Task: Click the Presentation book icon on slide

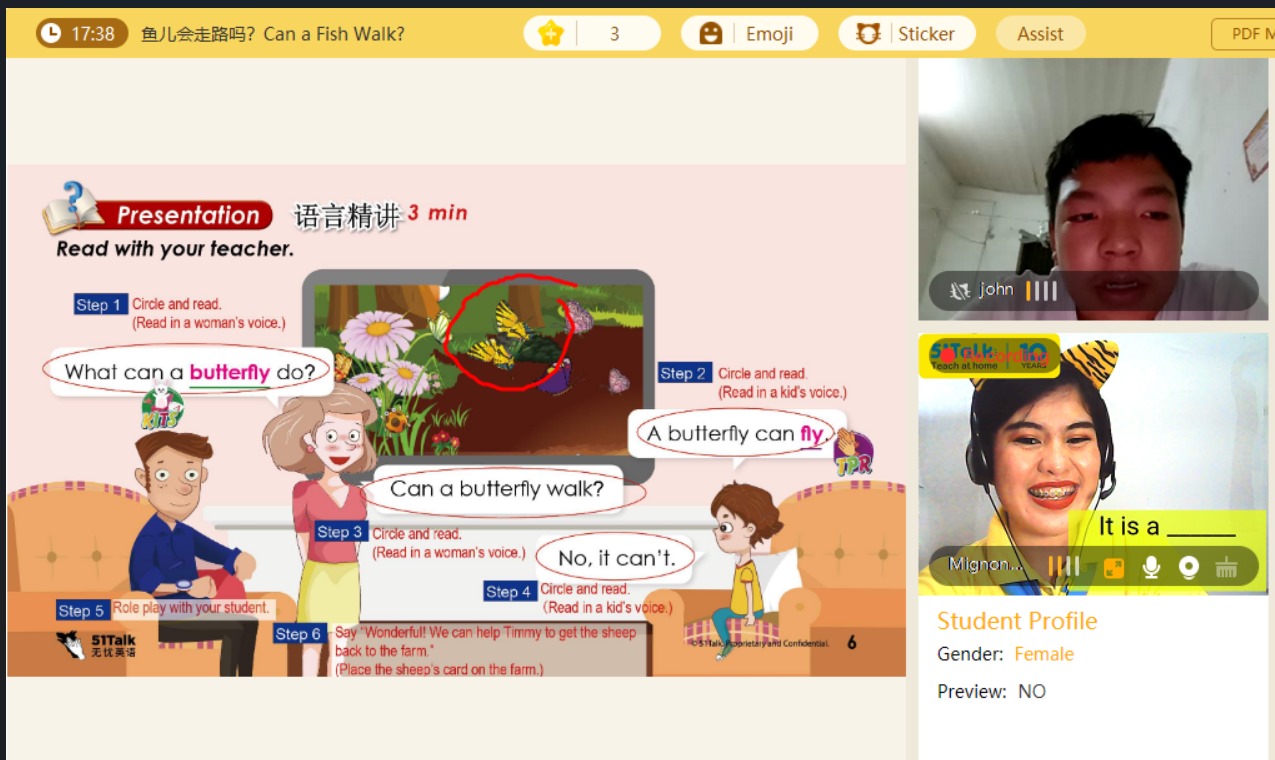Action: (72, 208)
